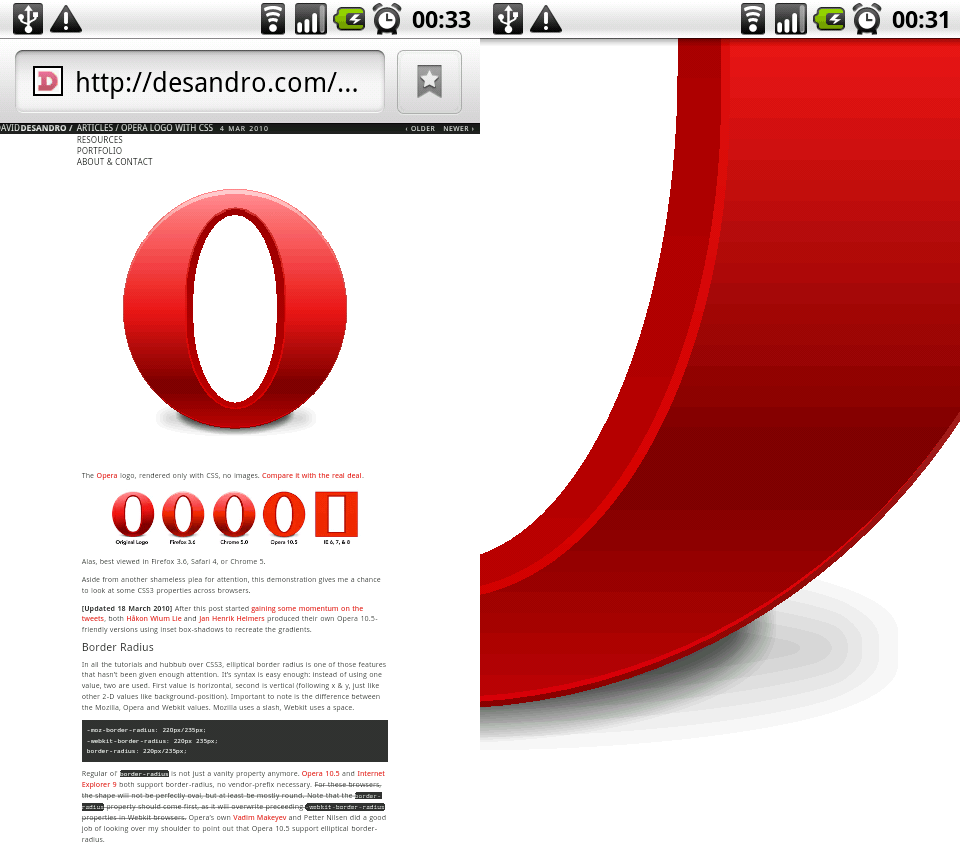The height and width of the screenshot is (854, 960).
Task: Tap the alarm clock icon beside 00:33
Action: click(x=387, y=18)
